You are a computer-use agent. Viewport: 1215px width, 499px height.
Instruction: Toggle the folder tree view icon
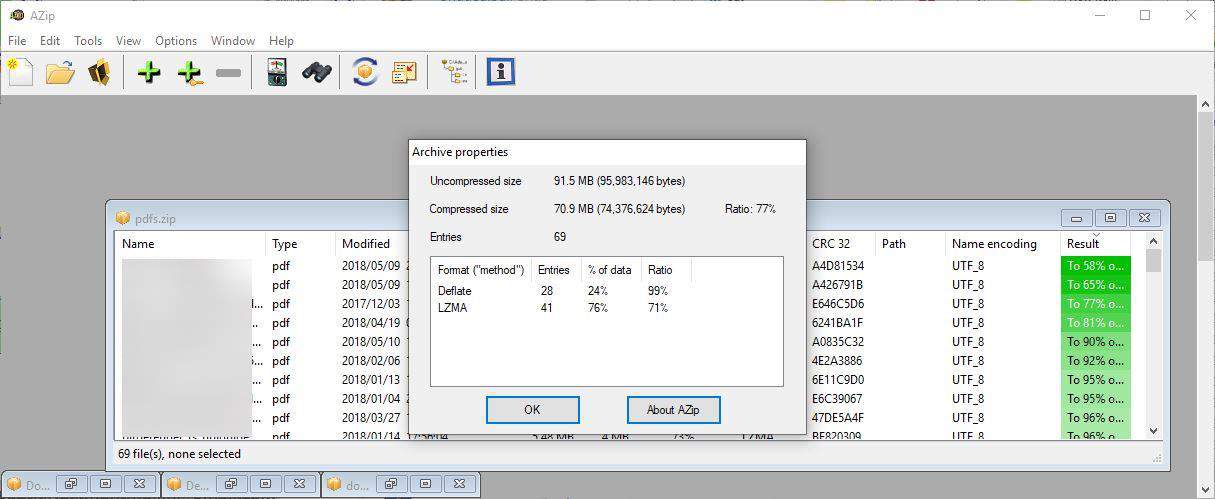pyautogui.click(x=454, y=72)
